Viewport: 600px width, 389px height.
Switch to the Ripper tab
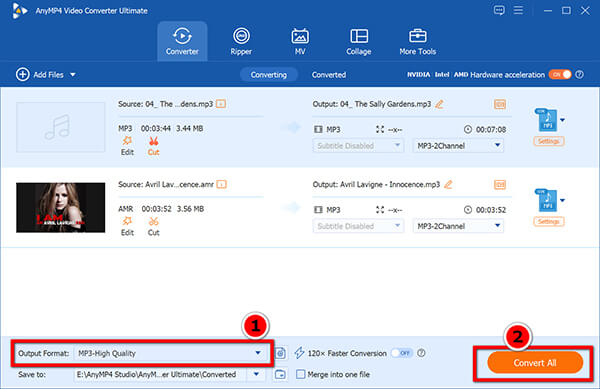[x=241, y=41]
